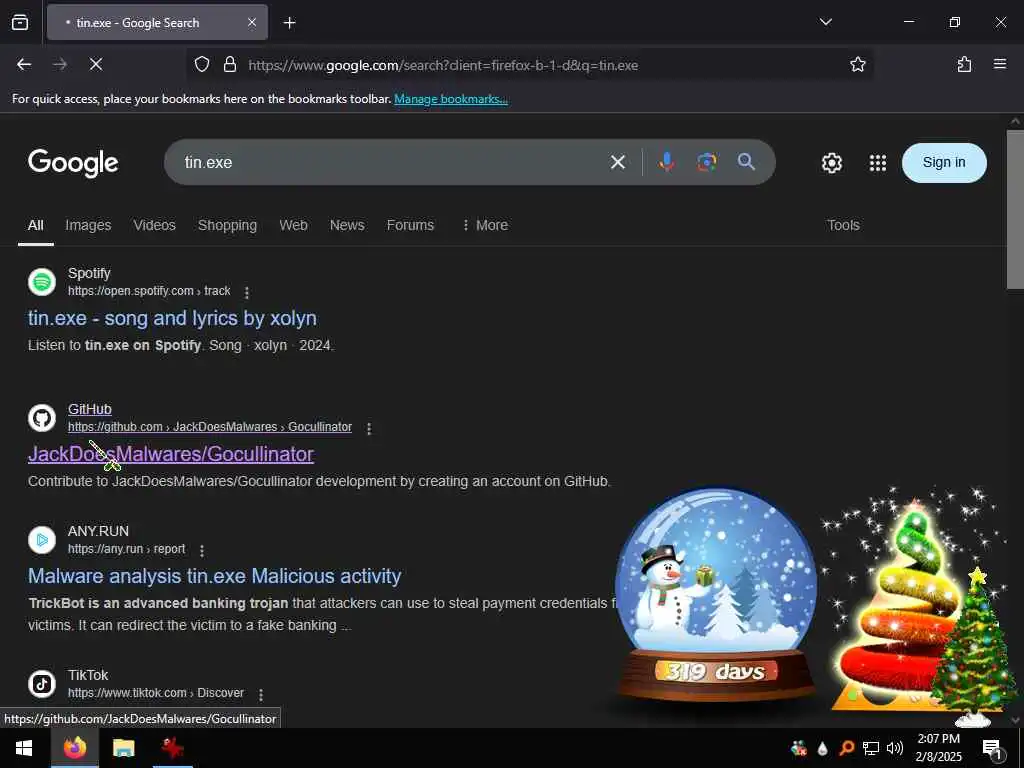
Task: Open JackDoesMalwares/Gocullinator link
Action: 171,454
